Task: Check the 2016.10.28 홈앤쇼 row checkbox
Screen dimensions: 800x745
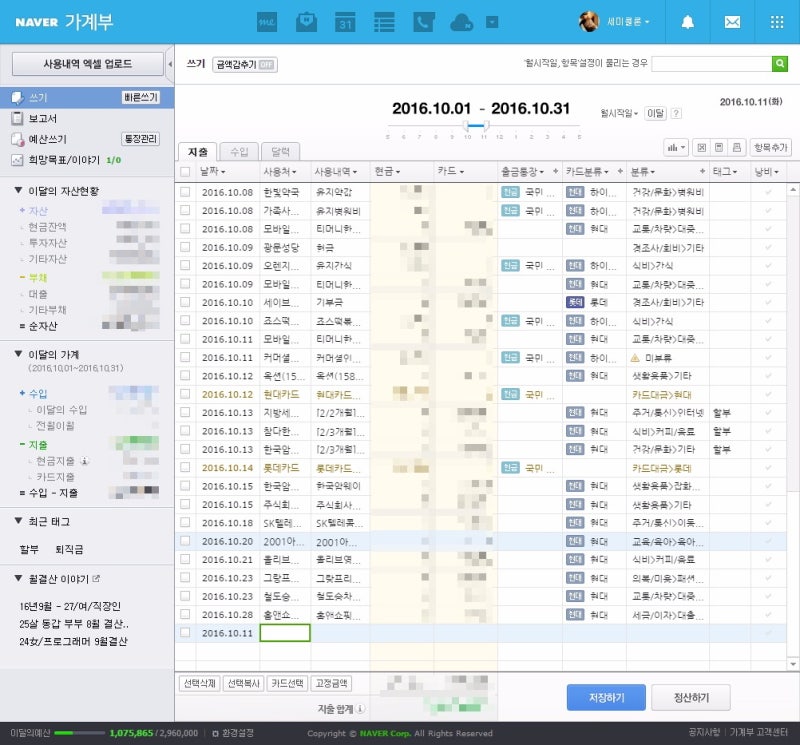Action: pos(185,614)
